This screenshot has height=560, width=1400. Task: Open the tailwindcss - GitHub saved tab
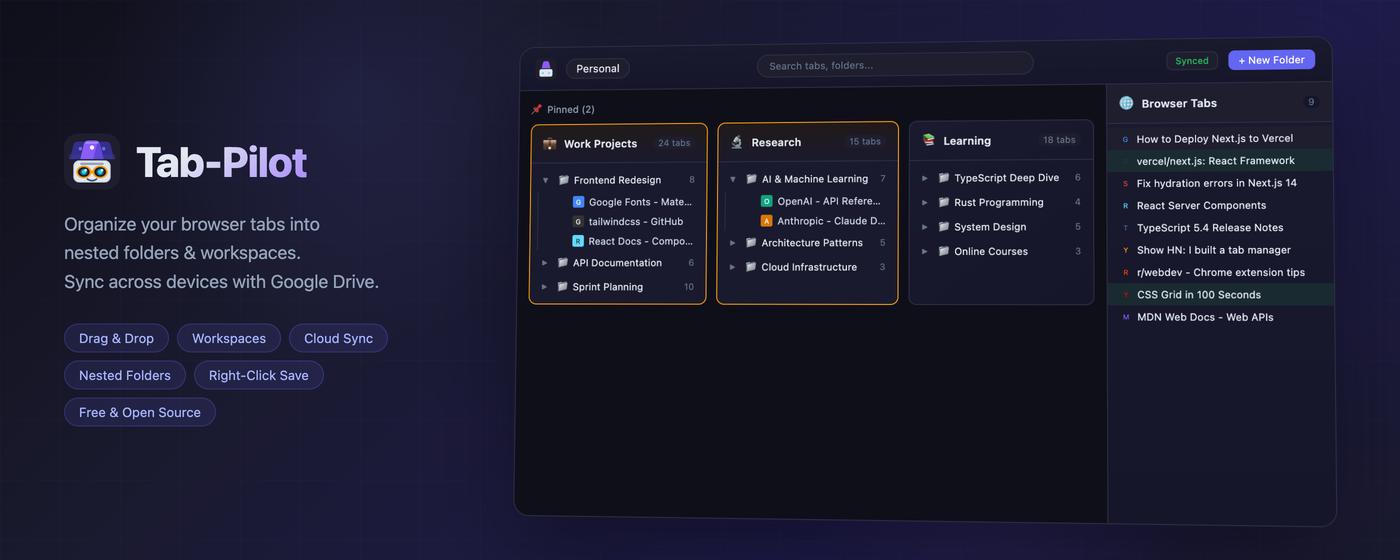pyautogui.click(x=632, y=222)
